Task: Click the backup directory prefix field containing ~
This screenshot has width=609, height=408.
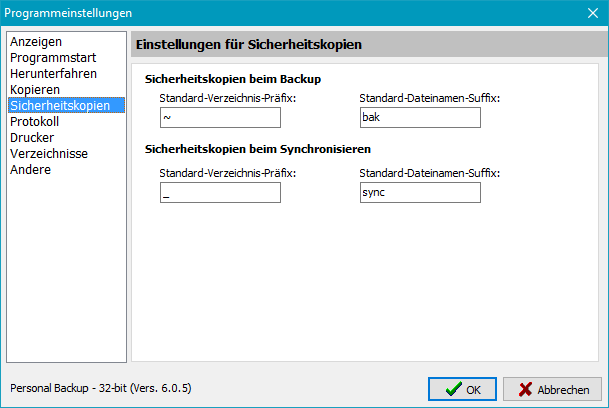Action: pos(220,118)
